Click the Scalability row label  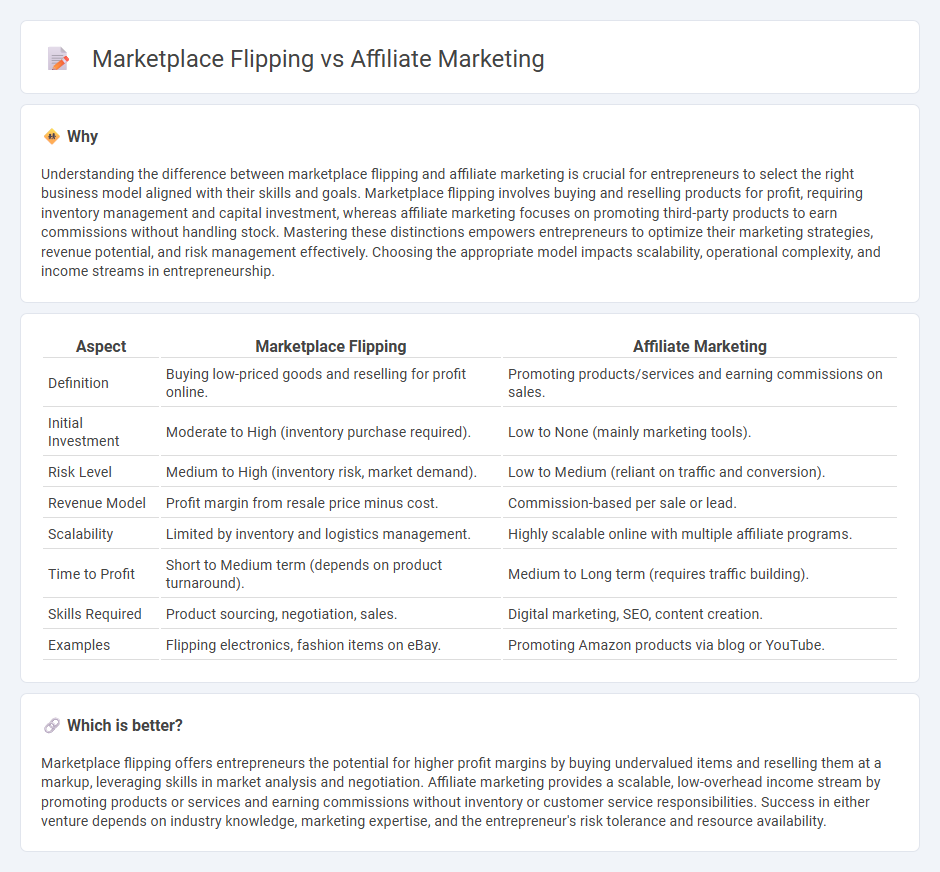(x=80, y=535)
